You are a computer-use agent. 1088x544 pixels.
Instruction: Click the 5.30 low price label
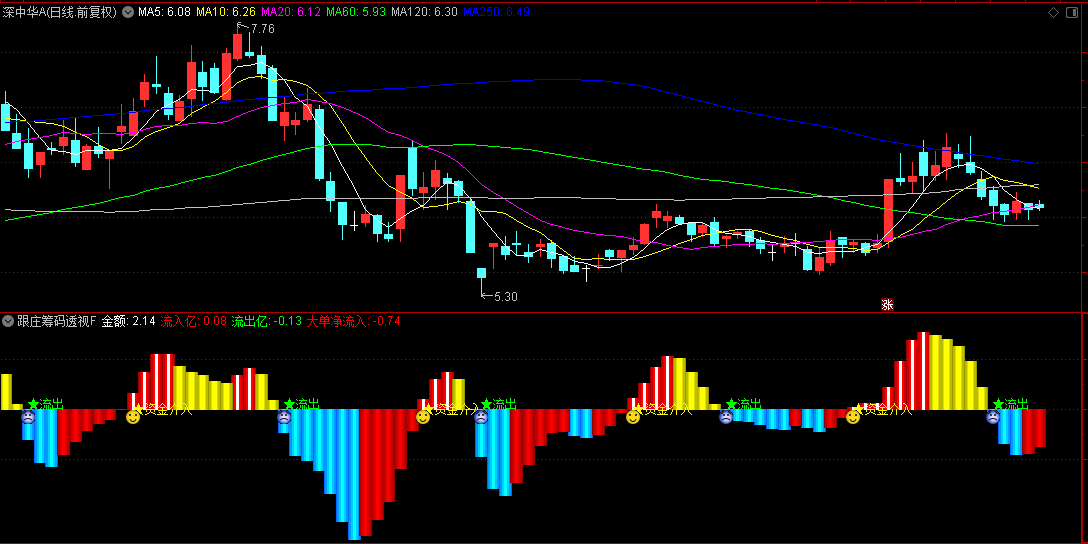click(x=506, y=296)
